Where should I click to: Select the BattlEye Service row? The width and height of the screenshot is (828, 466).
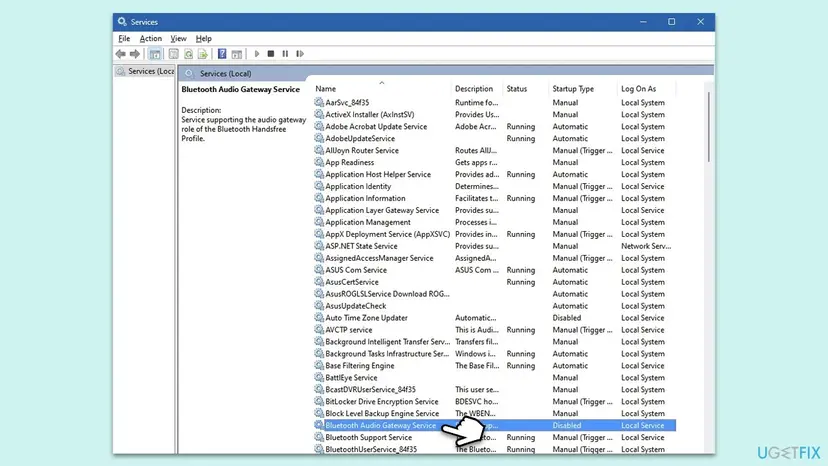[494, 378]
